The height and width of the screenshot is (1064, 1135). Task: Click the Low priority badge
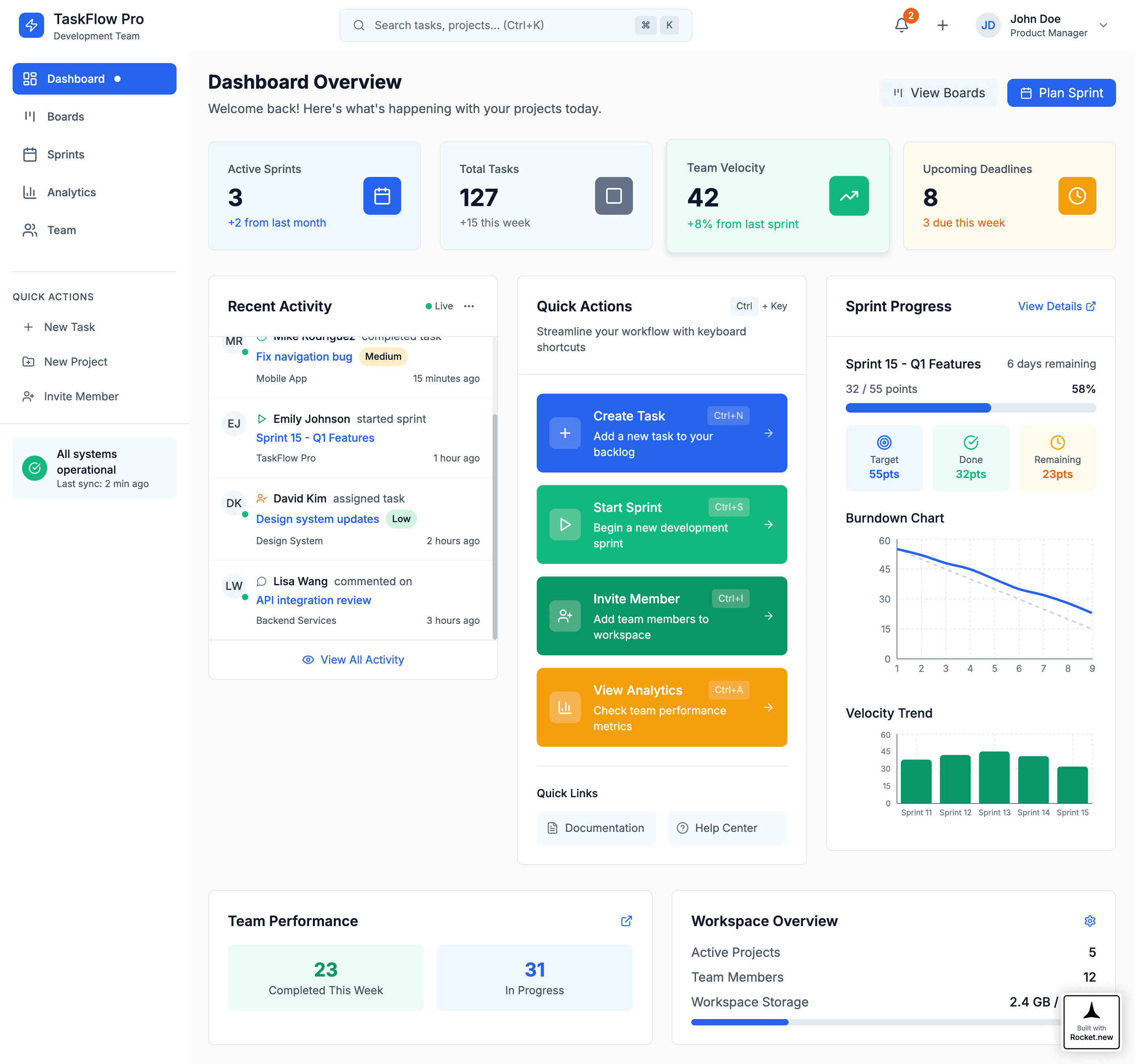tap(401, 519)
